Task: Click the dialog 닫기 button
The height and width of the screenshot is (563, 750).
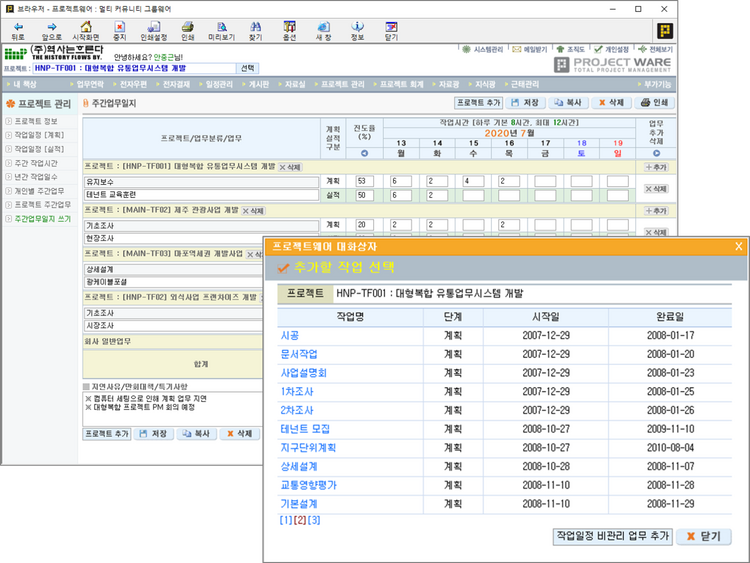Action: pos(704,536)
